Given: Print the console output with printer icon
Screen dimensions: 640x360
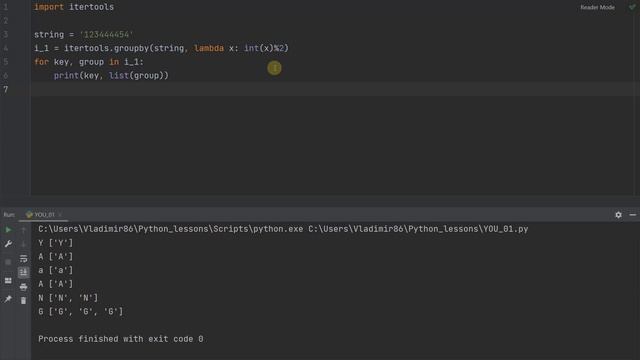Looking at the screenshot, I should click(23, 287).
